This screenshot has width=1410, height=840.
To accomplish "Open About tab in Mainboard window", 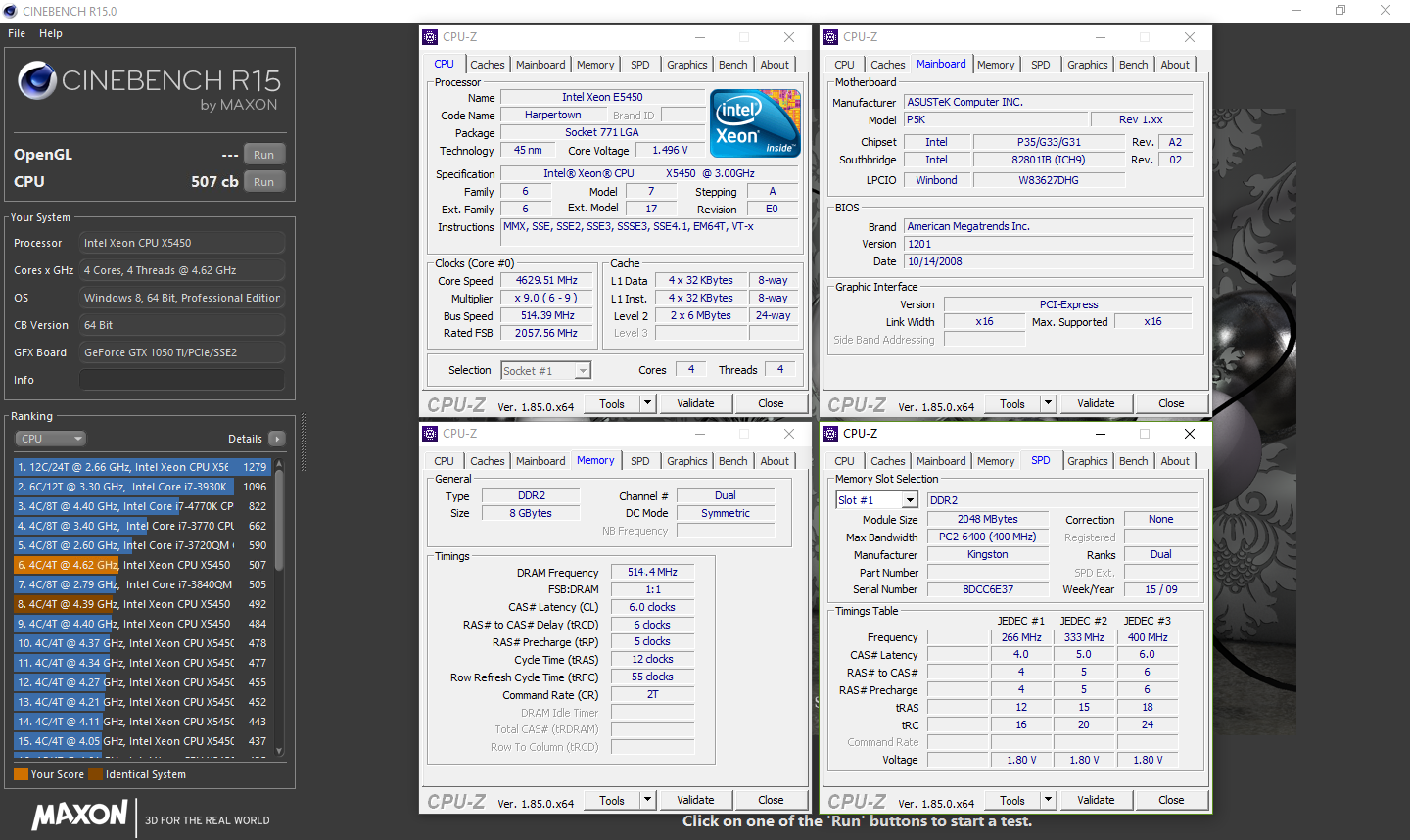I will [1175, 65].
